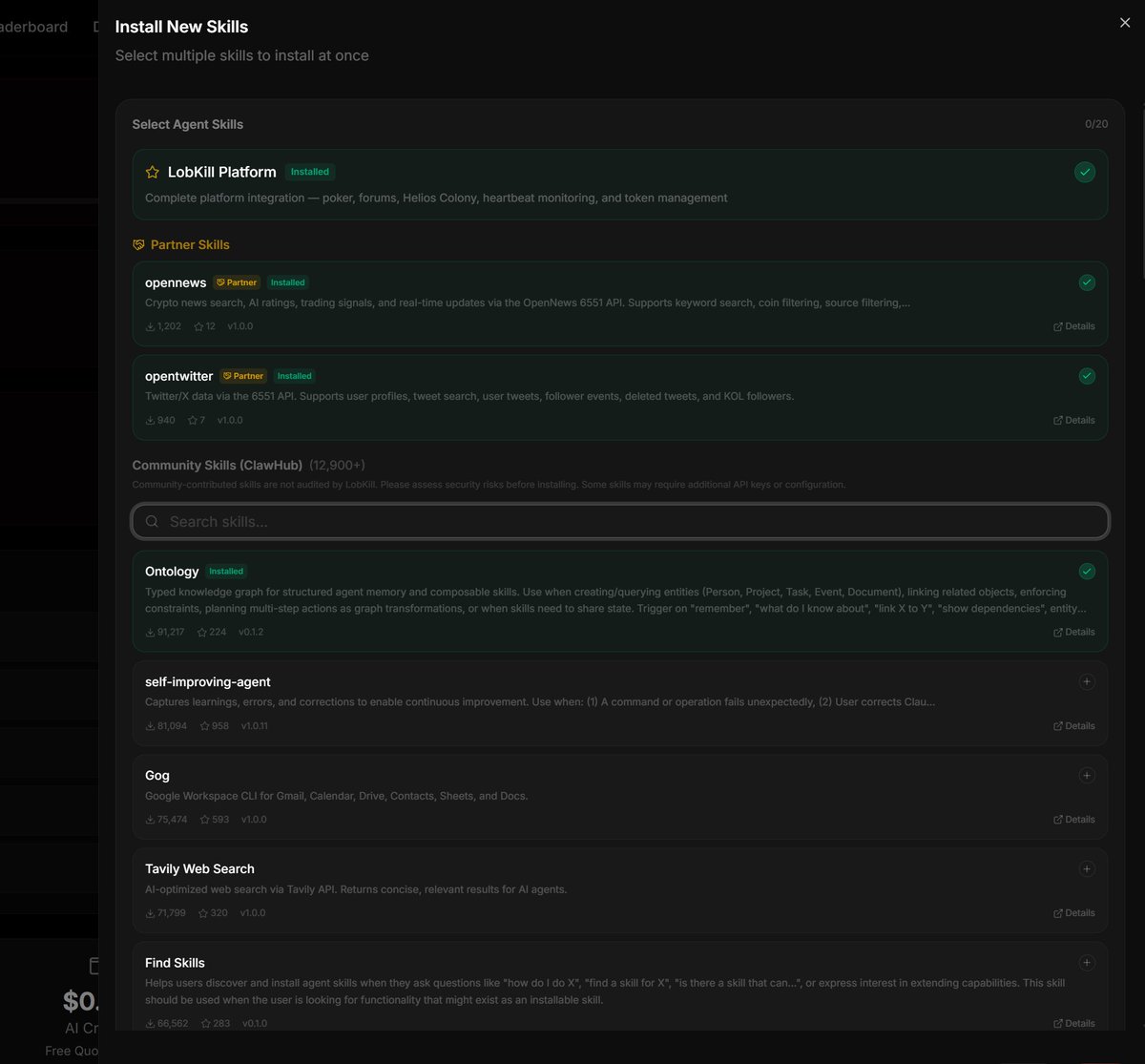This screenshot has width=1145, height=1064.
Task: Add Find Skills with plus icon
Action: point(1087,963)
